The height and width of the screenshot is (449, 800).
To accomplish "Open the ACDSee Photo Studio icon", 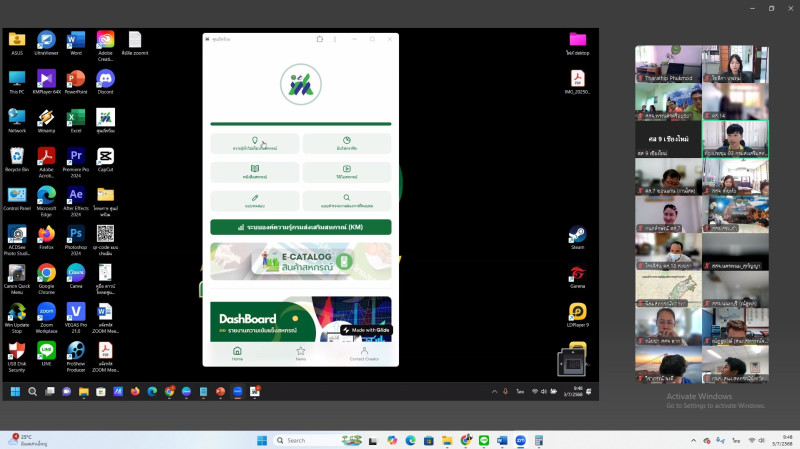I will click(x=17, y=240).
